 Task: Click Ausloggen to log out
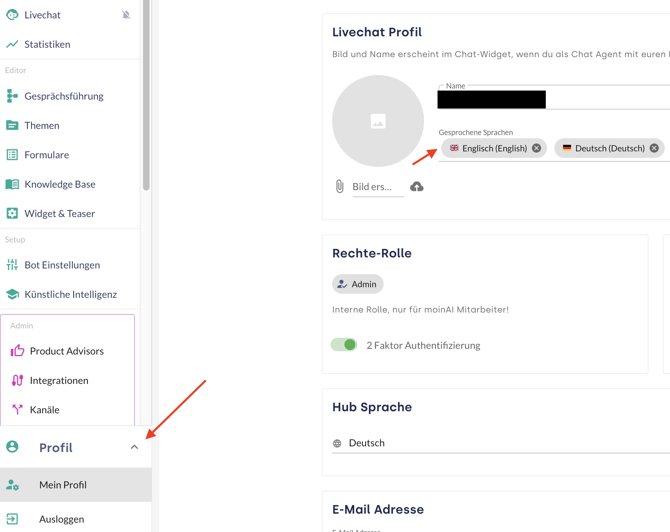pos(61,519)
